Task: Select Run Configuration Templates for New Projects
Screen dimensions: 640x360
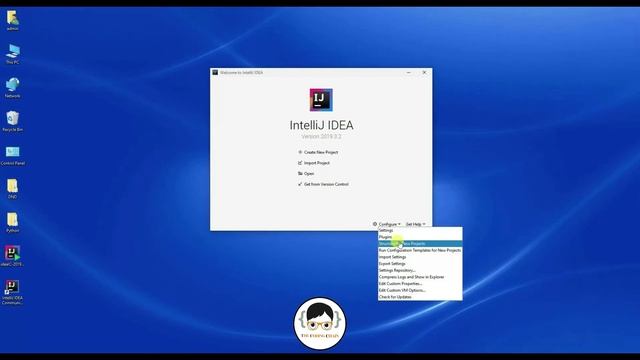Action: click(420, 250)
